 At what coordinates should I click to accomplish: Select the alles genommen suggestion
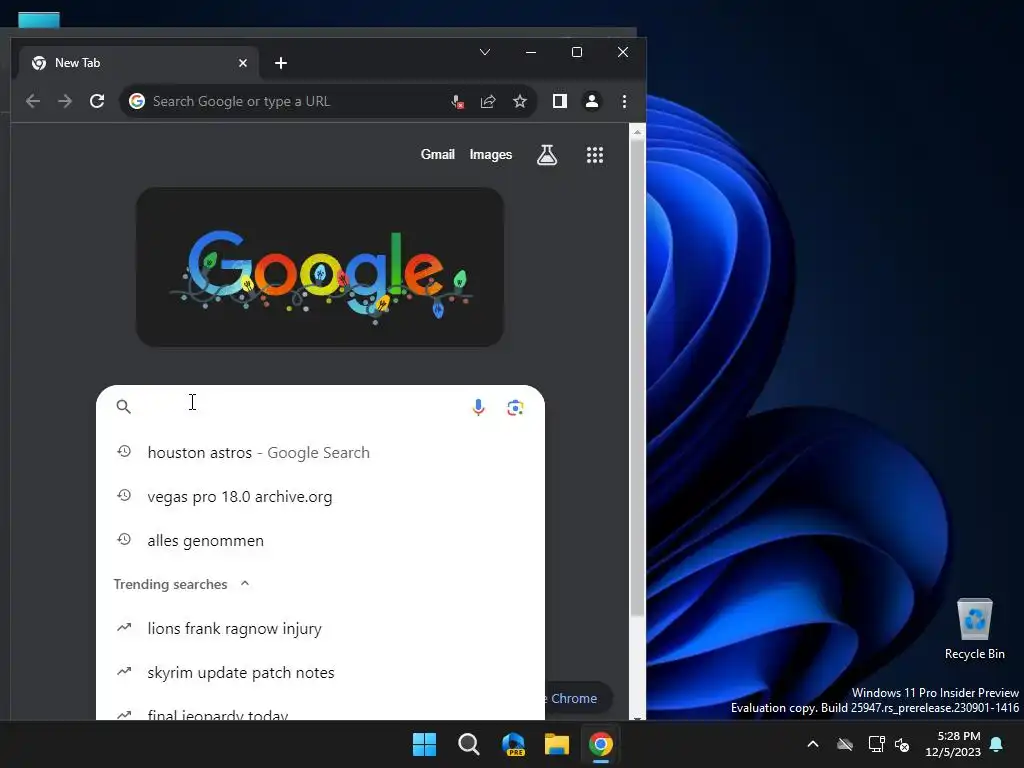(x=320, y=541)
